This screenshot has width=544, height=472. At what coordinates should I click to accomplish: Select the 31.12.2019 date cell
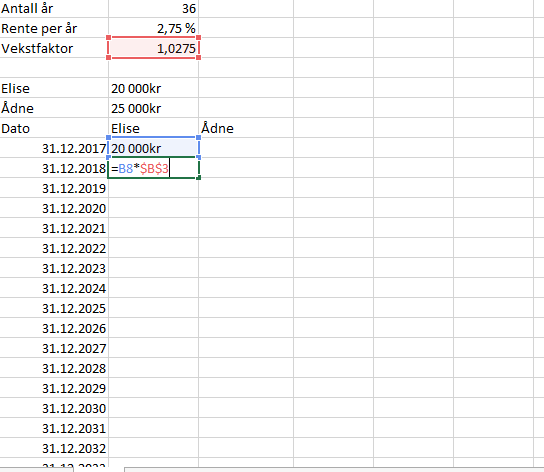(54, 188)
